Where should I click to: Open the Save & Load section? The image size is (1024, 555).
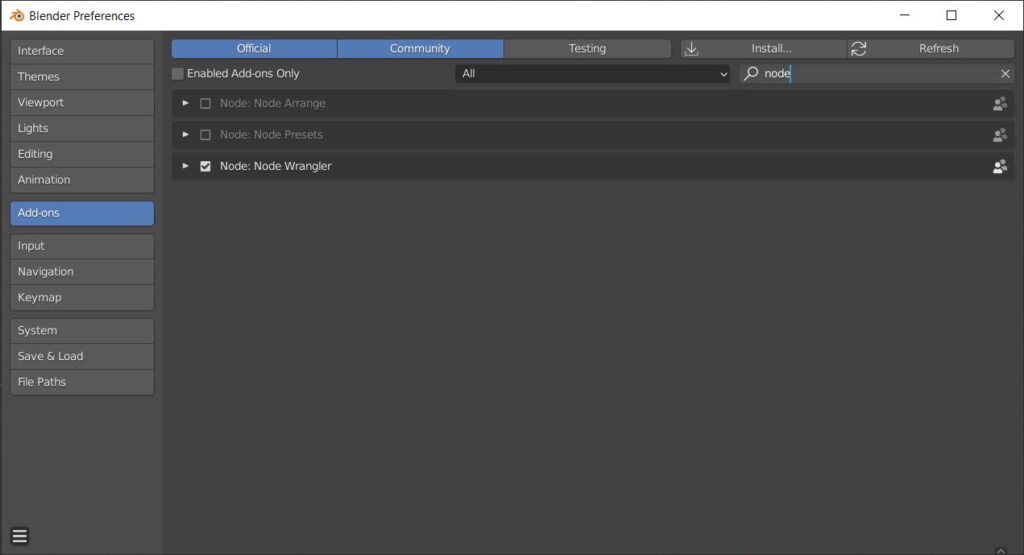[82, 357]
